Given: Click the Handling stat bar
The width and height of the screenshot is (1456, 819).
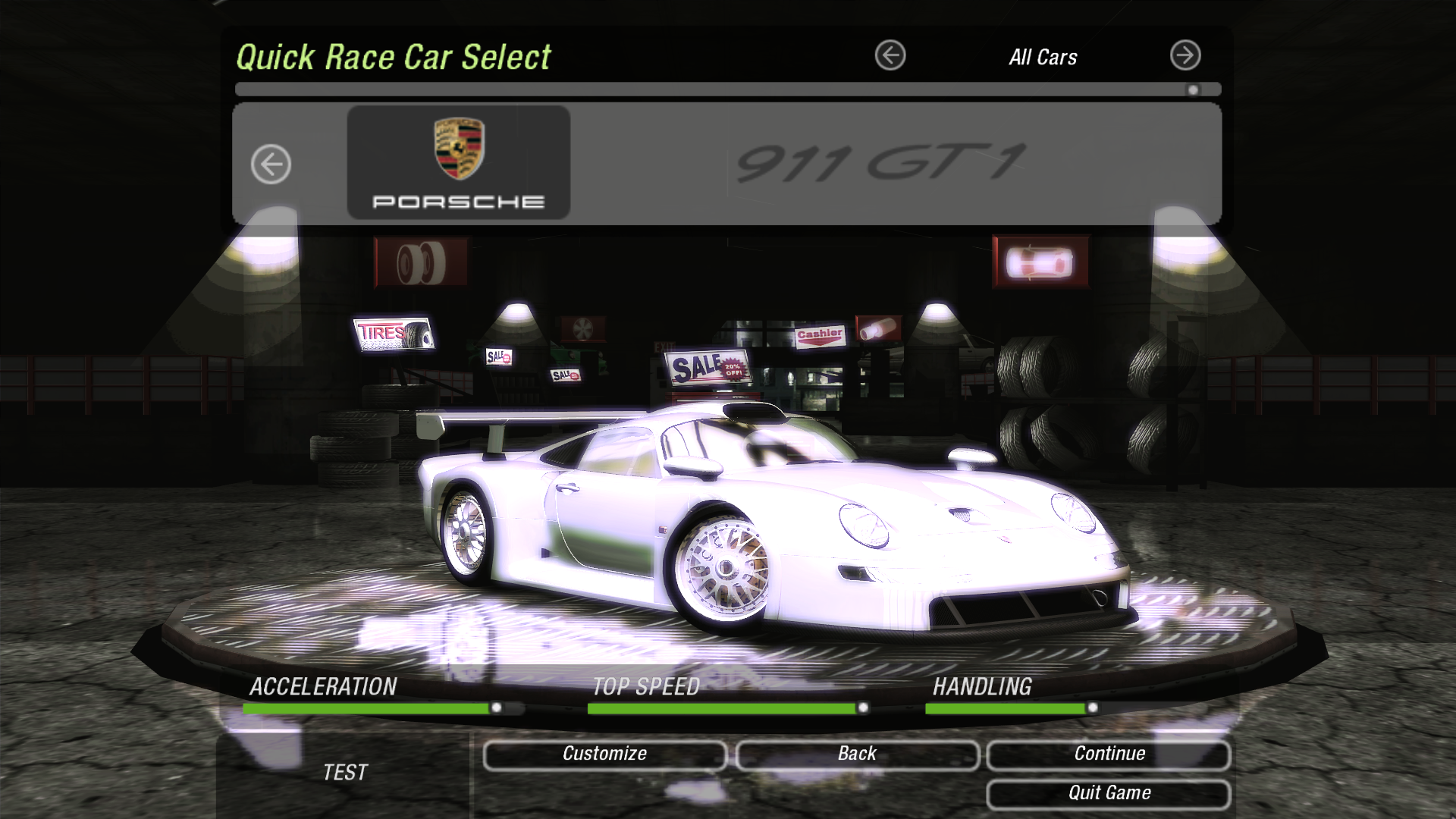Looking at the screenshot, I should 1065,708.
